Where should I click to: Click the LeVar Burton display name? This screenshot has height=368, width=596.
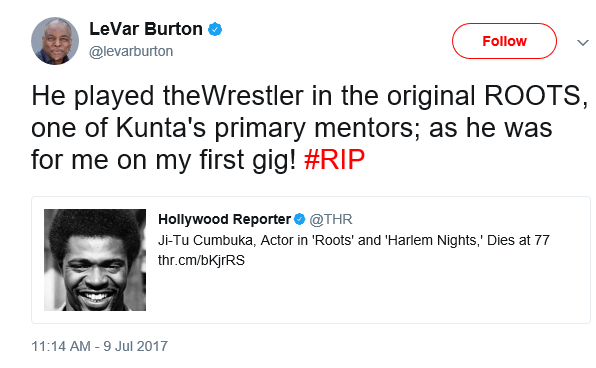[x=146, y=29]
